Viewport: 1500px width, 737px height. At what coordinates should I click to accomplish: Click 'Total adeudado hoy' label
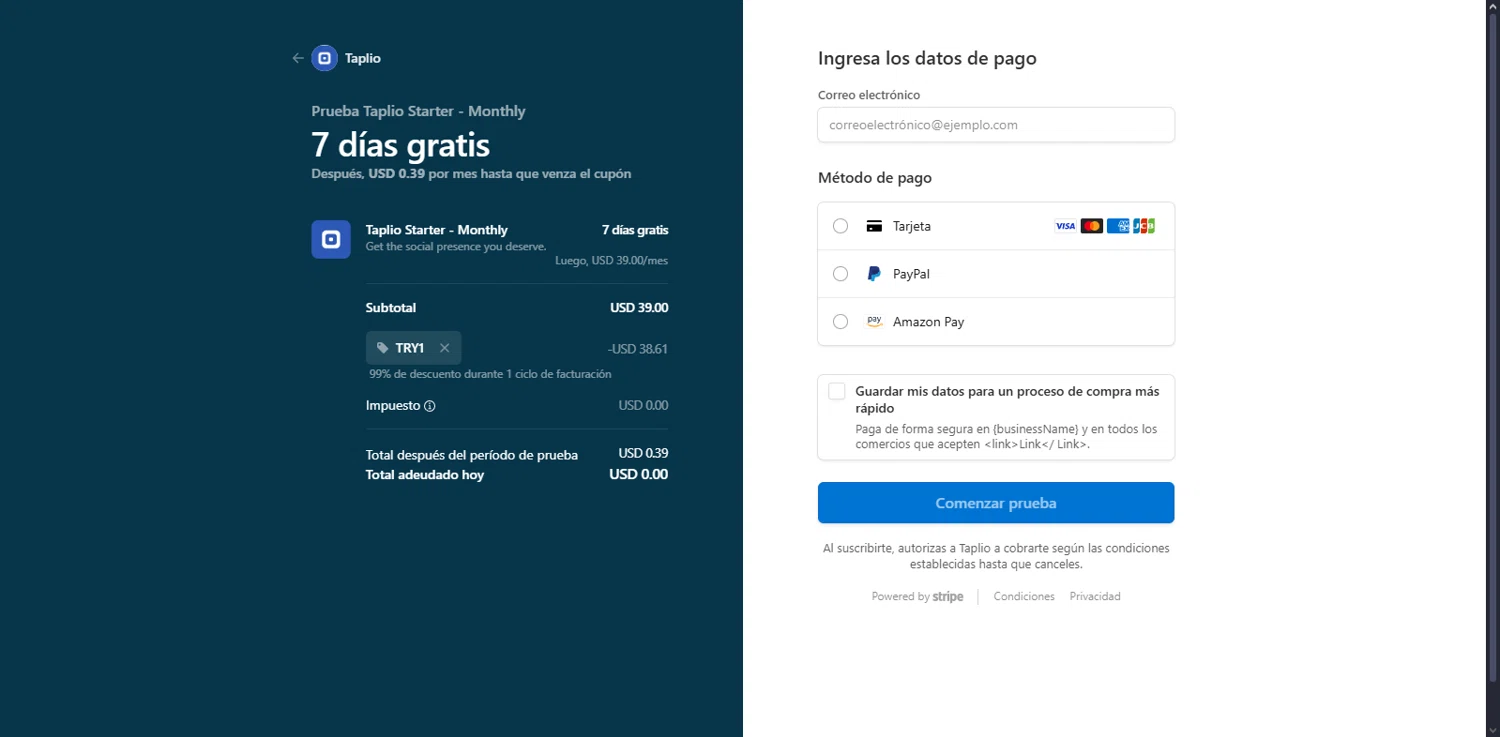(x=425, y=475)
